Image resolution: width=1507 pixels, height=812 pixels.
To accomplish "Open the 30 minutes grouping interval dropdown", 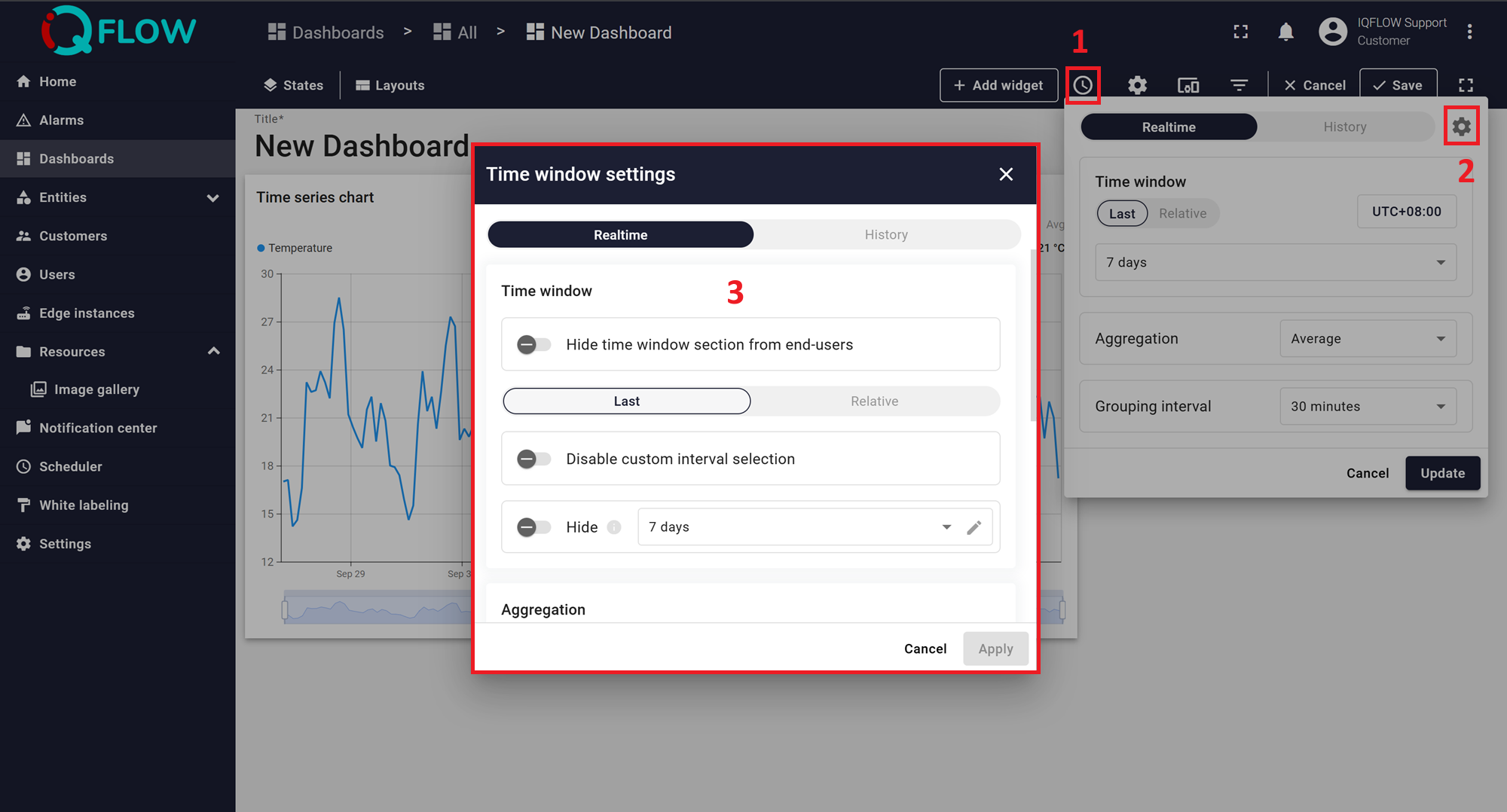I will 1368,406.
